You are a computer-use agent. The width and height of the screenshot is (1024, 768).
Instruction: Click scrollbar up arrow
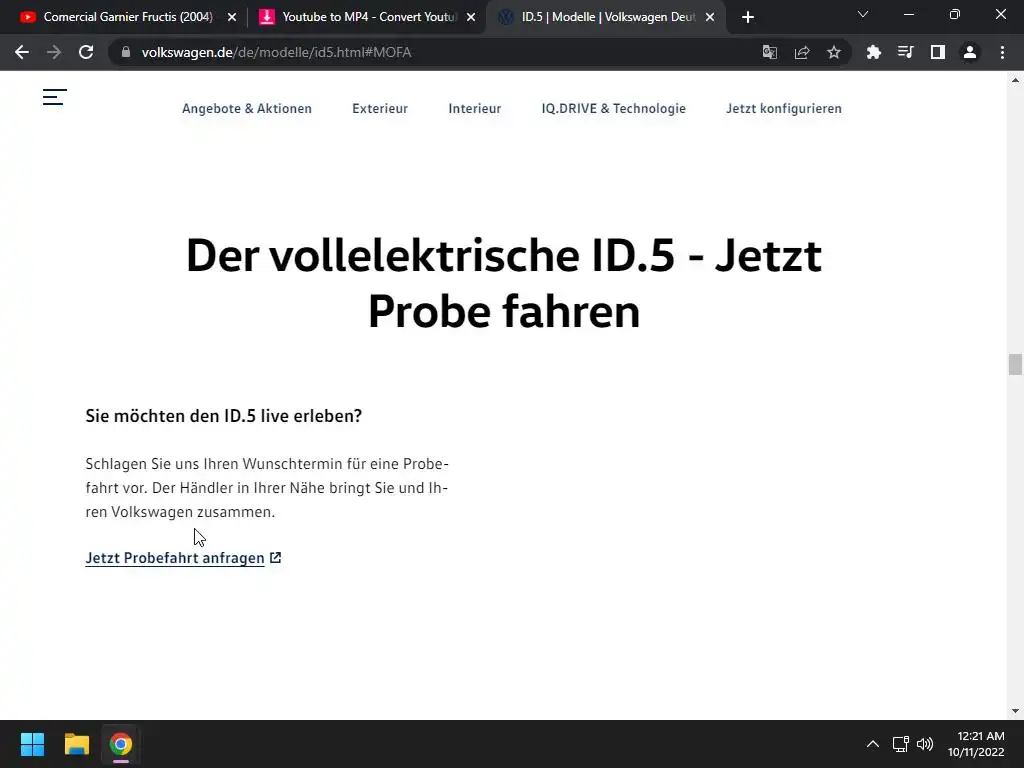pos(1015,80)
